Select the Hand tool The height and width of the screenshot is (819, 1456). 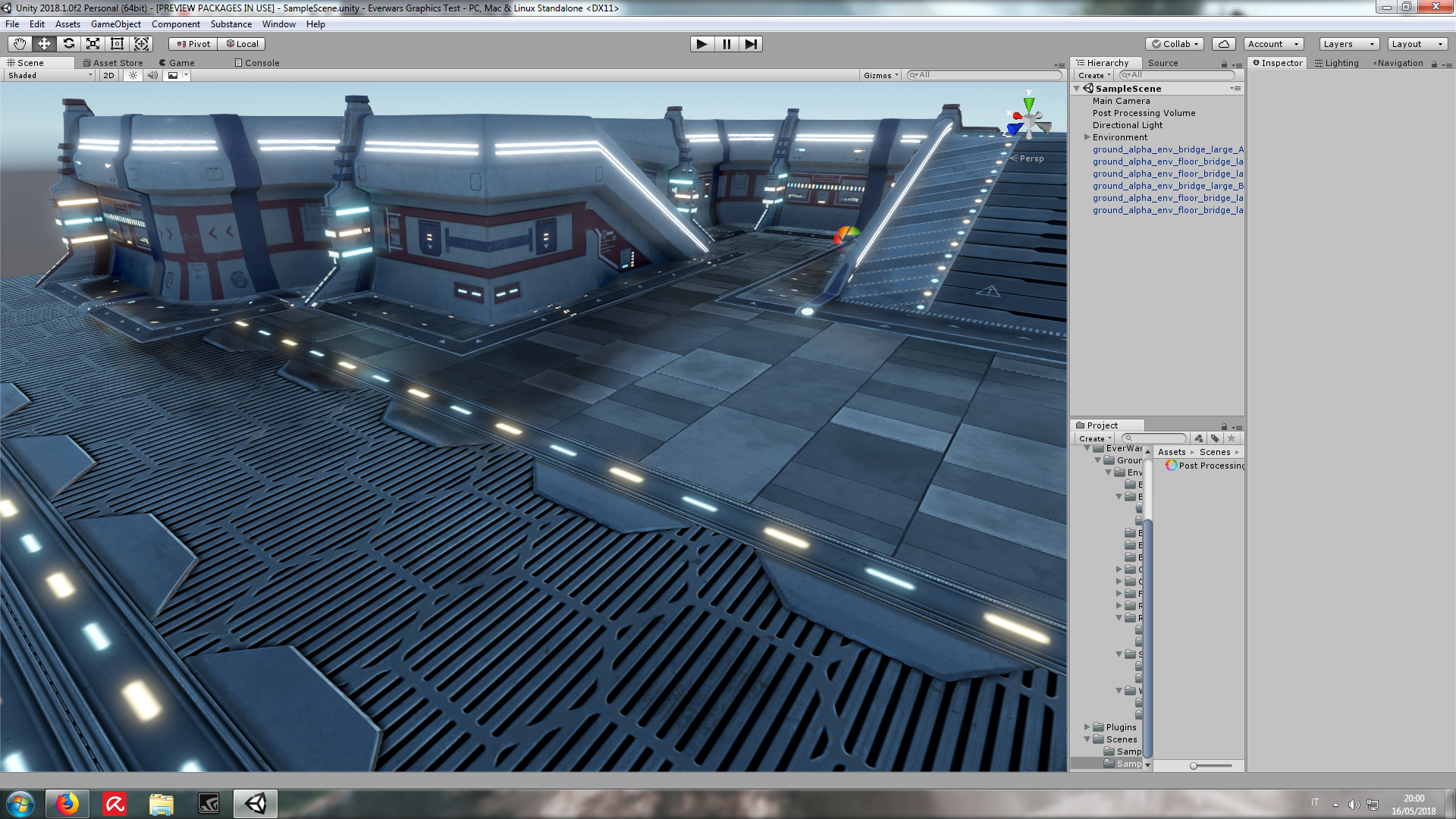point(20,44)
